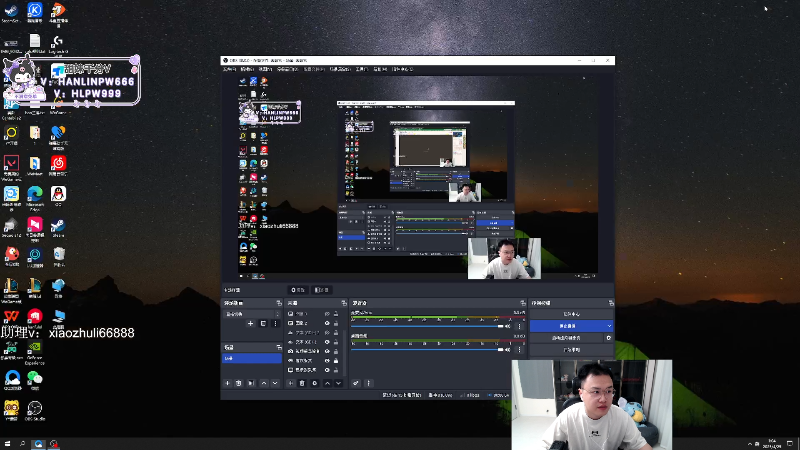This screenshot has width=800, height=450.
Task: Mute the upper audio channel speaker icon
Action: point(508,327)
